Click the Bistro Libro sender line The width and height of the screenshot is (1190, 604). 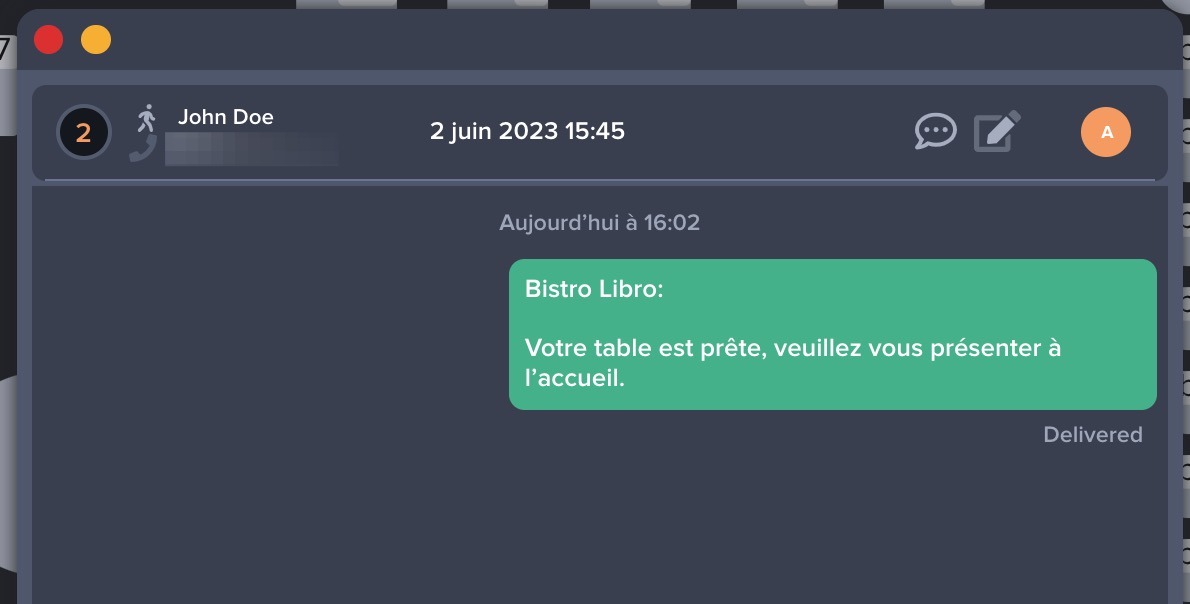point(594,289)
